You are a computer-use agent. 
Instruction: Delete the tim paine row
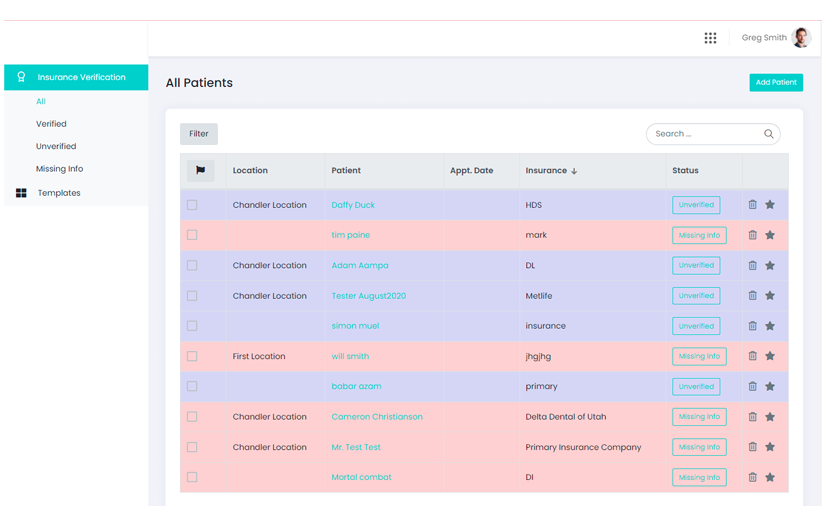(752, 235)
